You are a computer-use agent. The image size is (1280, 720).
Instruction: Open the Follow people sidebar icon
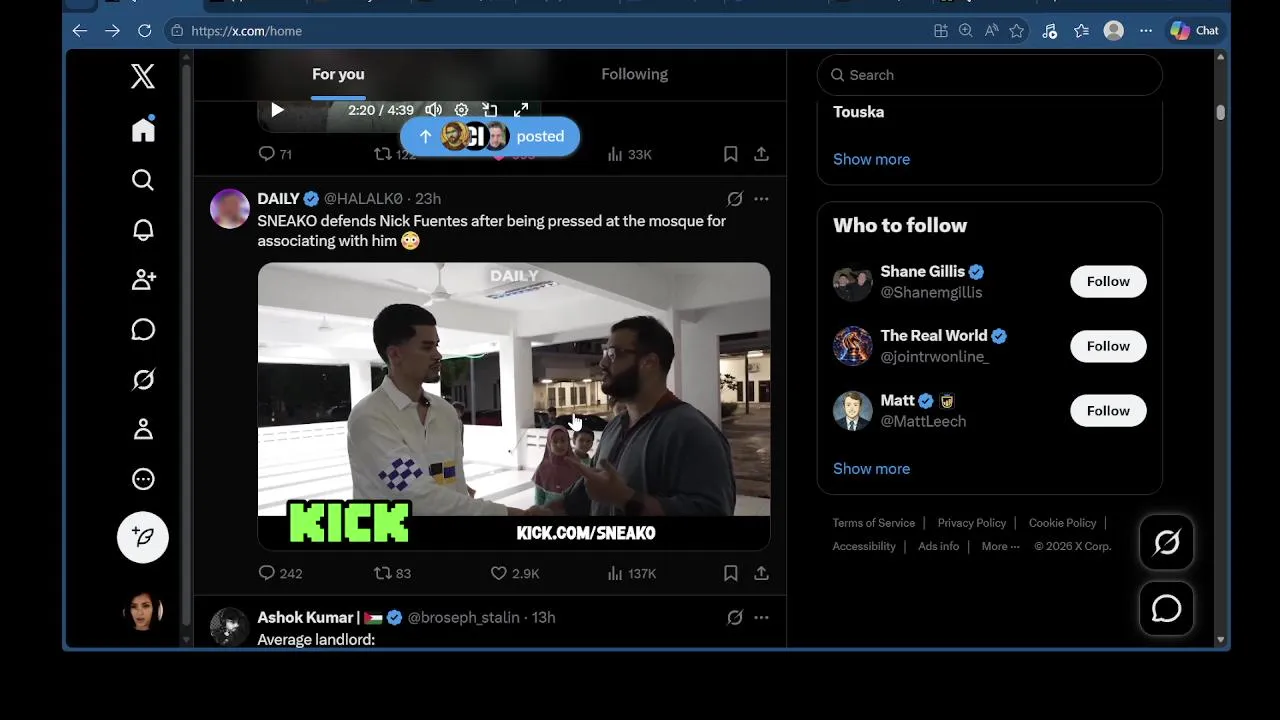(x=143, y=279)
